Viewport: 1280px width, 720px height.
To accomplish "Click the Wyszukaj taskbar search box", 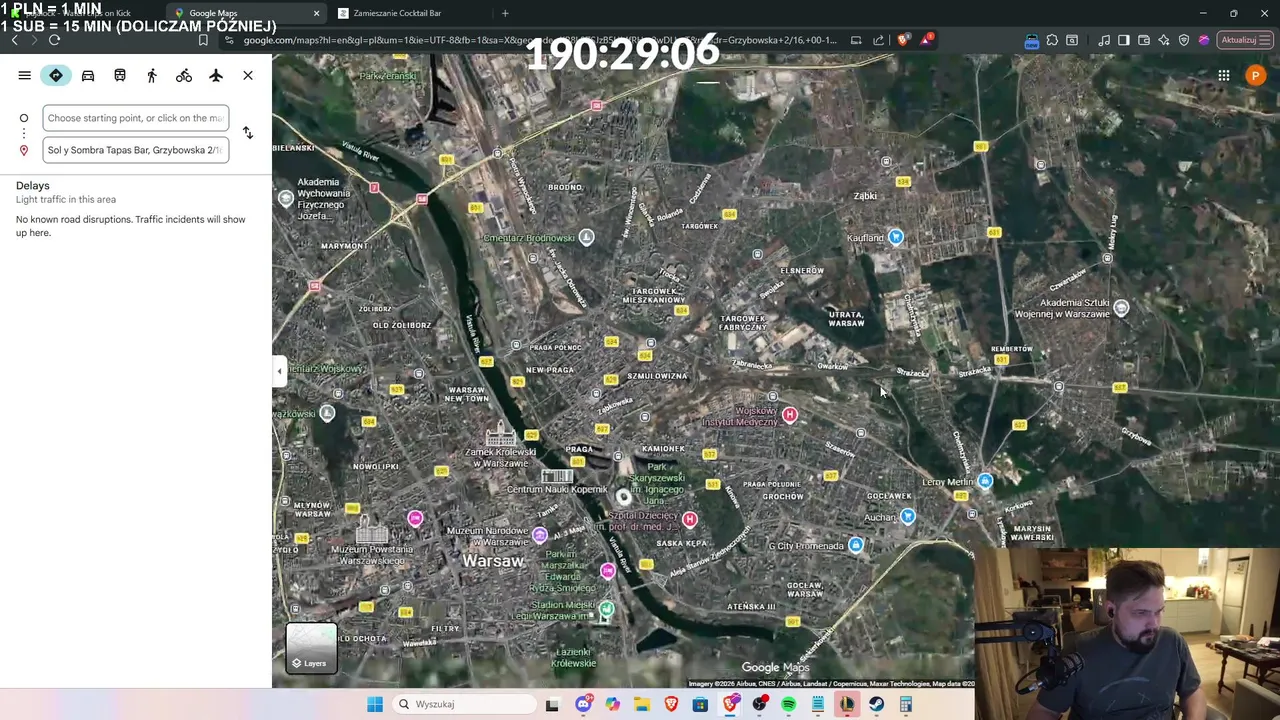I will (x=464, y=704).
